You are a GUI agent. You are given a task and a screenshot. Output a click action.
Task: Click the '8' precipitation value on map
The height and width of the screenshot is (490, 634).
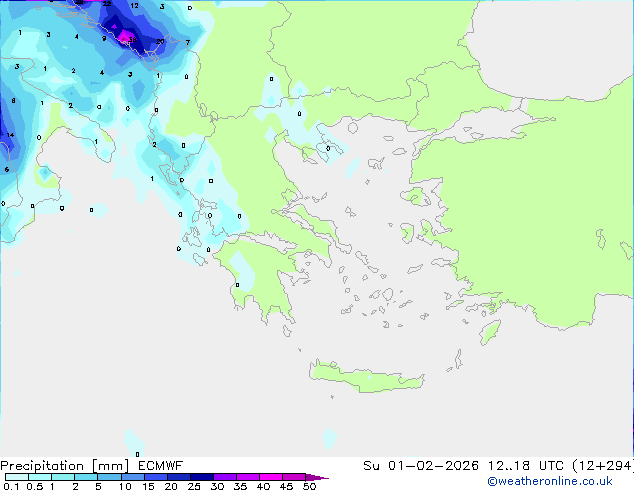coord(13,101)
